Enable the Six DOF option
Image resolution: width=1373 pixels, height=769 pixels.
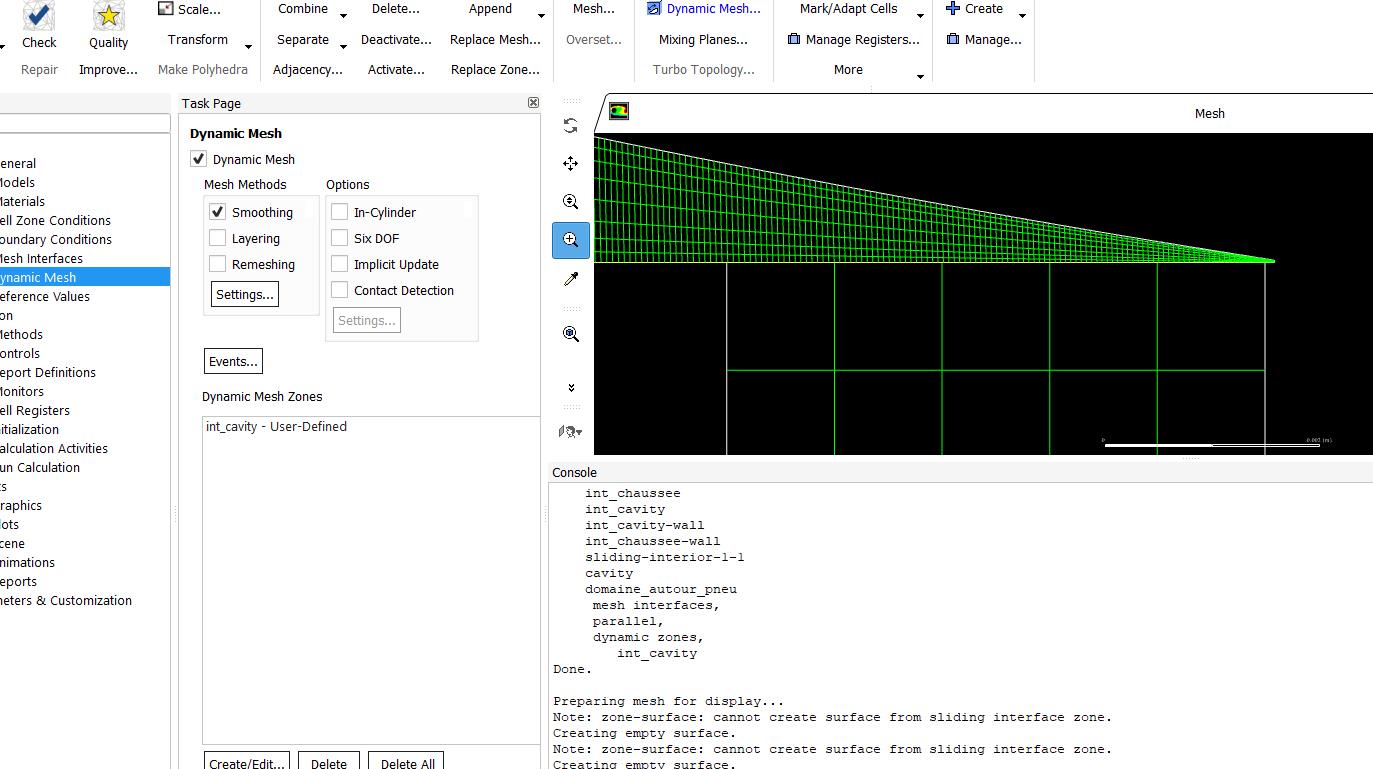tap(340, 238)
